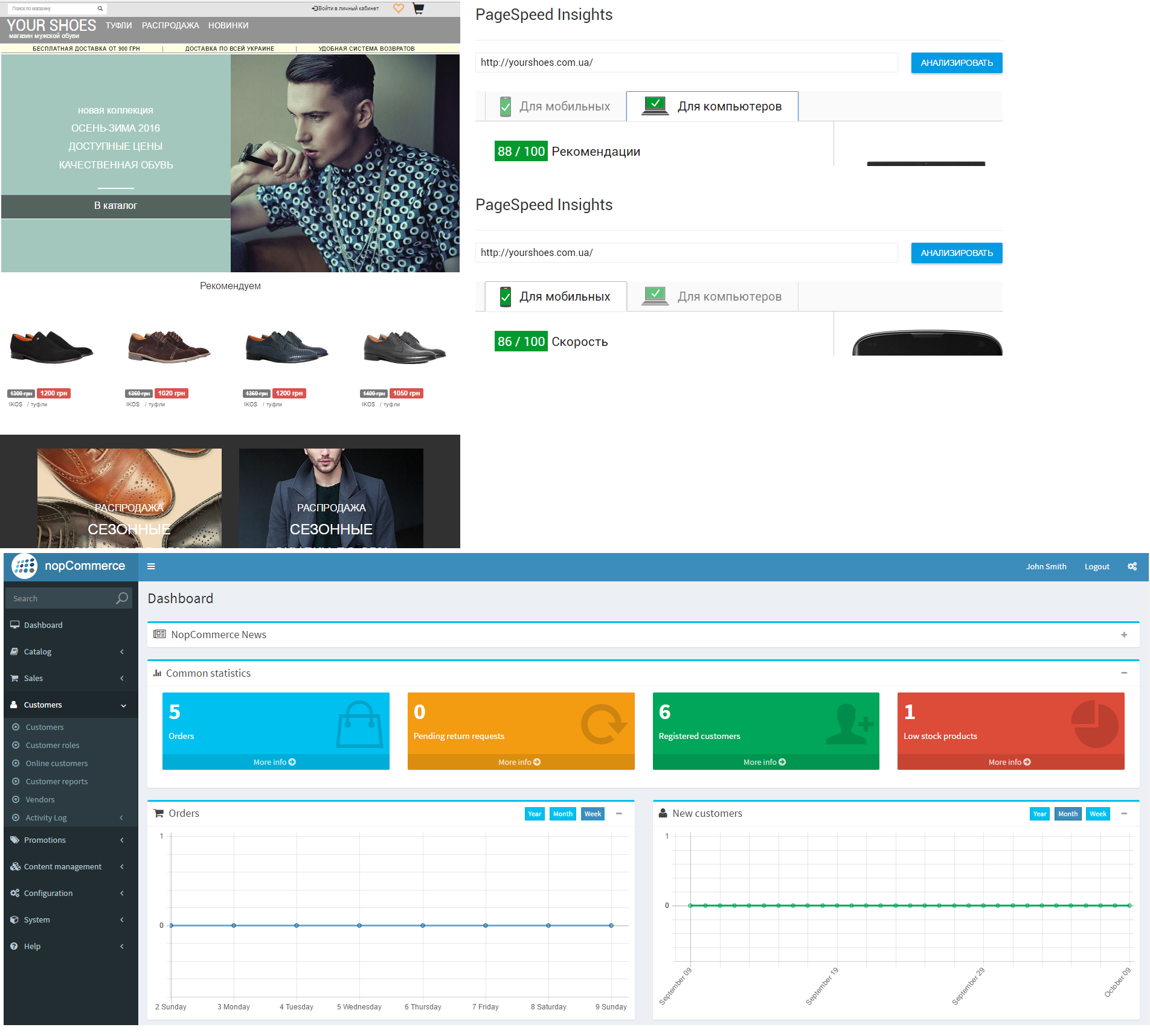Click the nopCommerce logo
1150x1036 pixels.
pos(68,566)
